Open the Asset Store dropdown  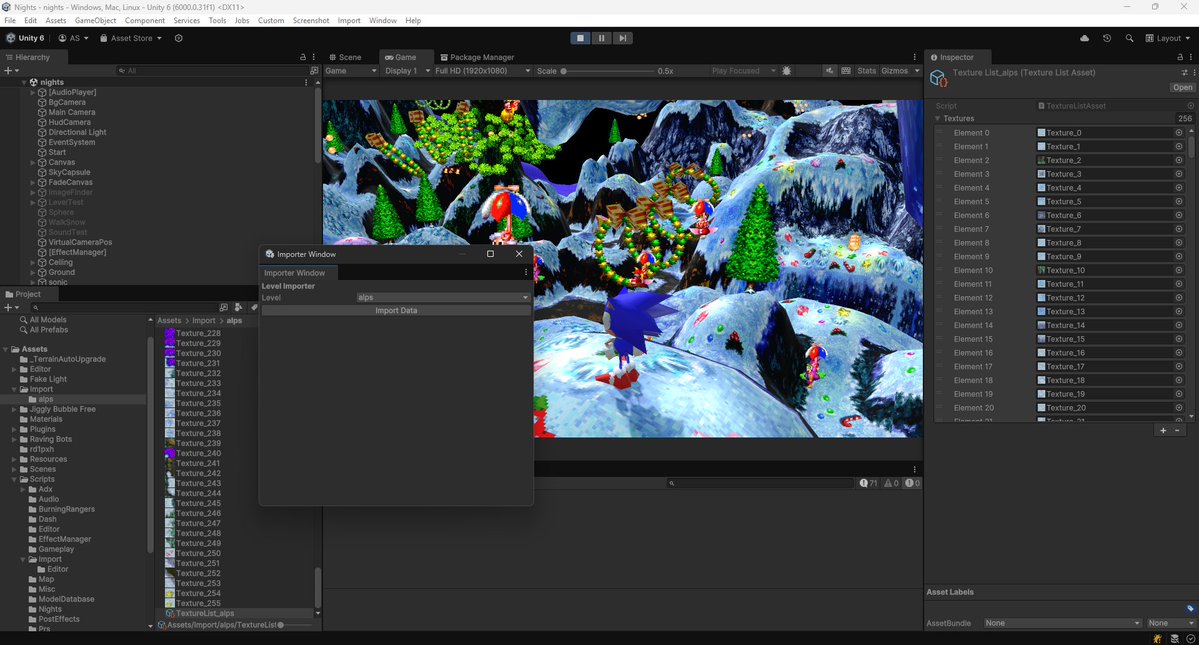pos(131,38)
